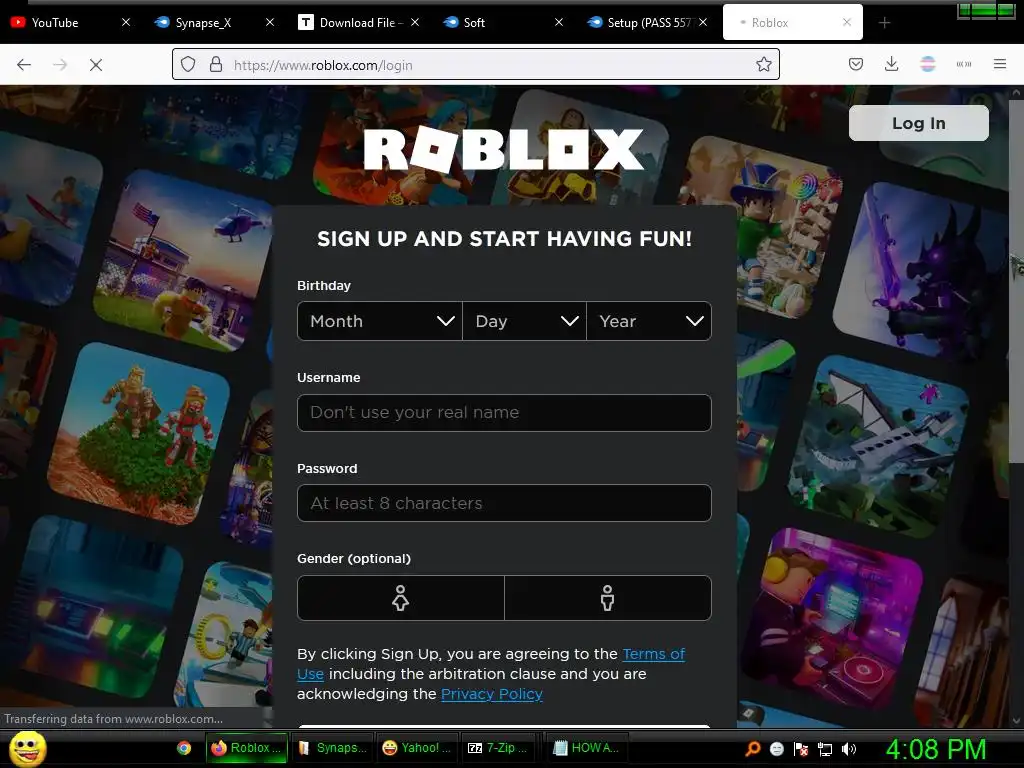Open the volume speaker tray icon

[848, 749]
